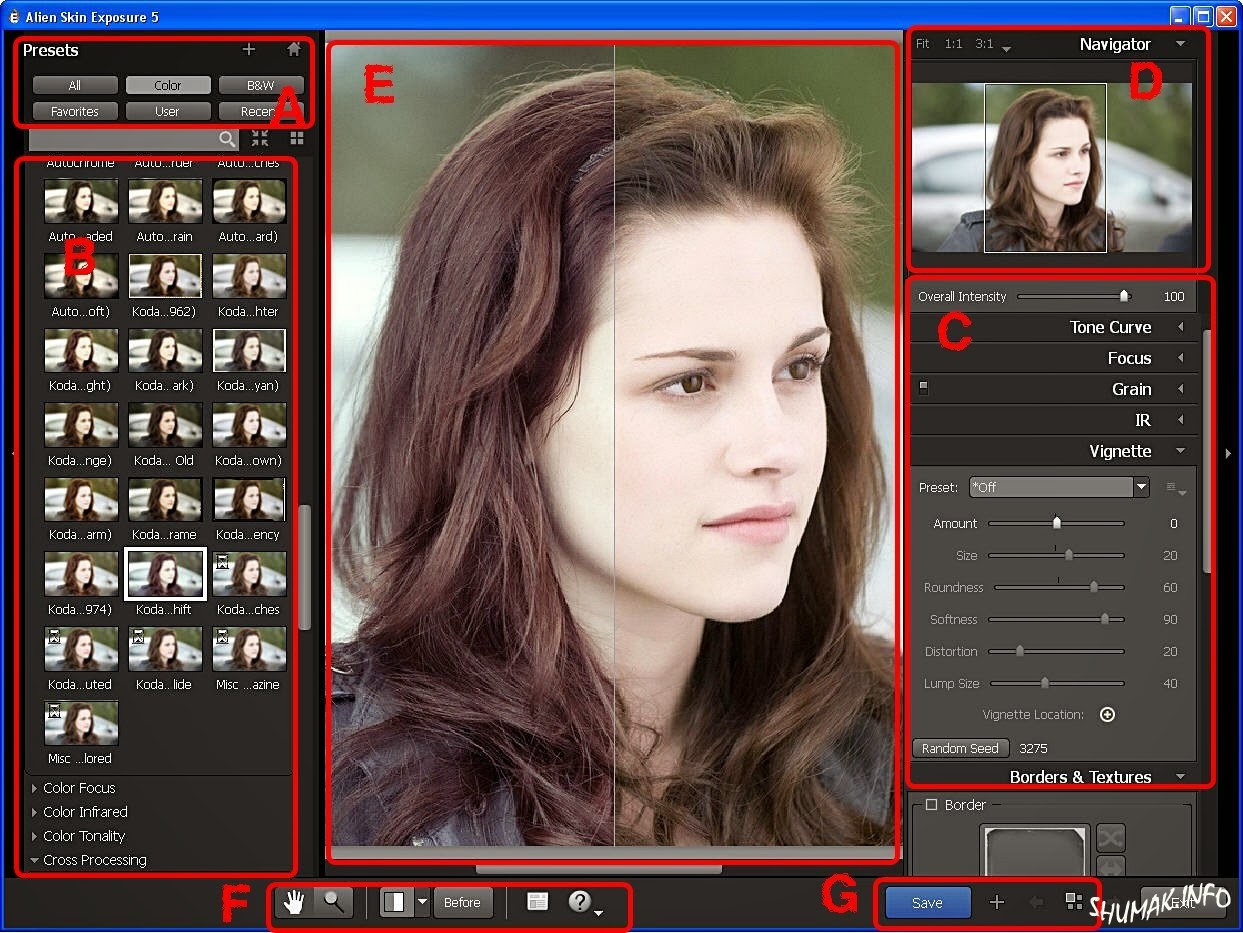
Task: Switch to Favorites presets tab
Action: (x=75, y=111)
